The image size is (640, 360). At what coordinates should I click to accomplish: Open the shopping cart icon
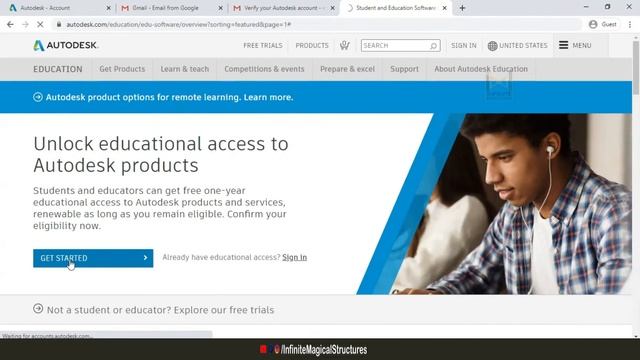(344, 45)
